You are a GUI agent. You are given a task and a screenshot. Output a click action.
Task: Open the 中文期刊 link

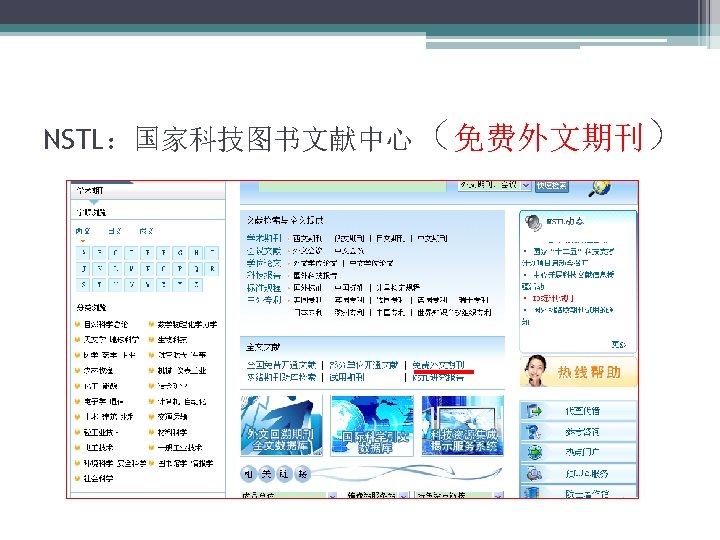pos(432,238)
